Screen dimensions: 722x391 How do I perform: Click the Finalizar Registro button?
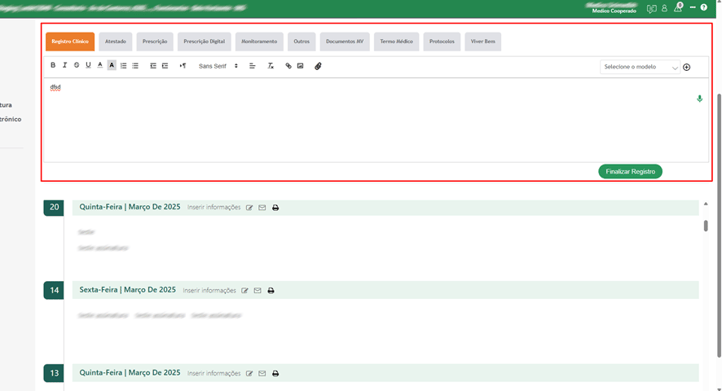630,171
